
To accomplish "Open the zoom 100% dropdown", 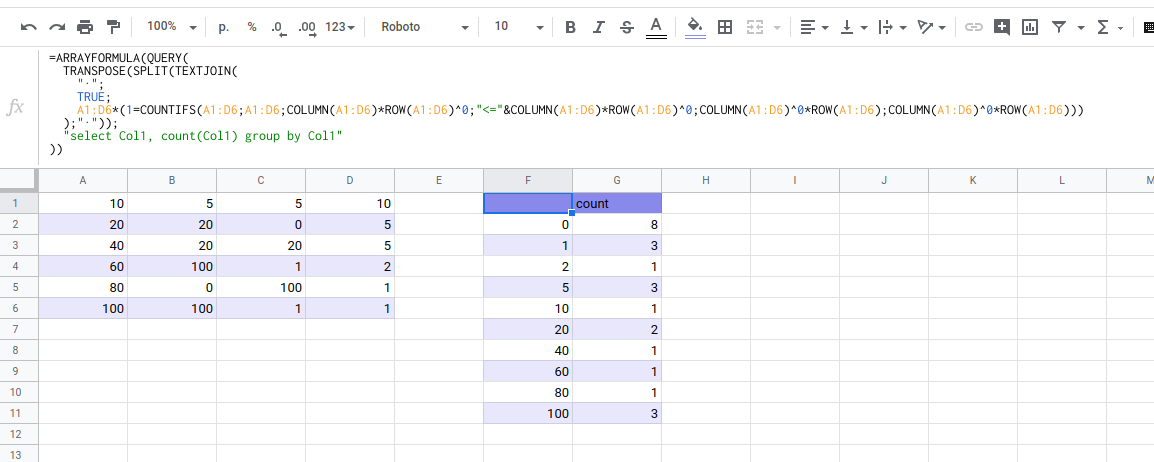I will 171,26.
